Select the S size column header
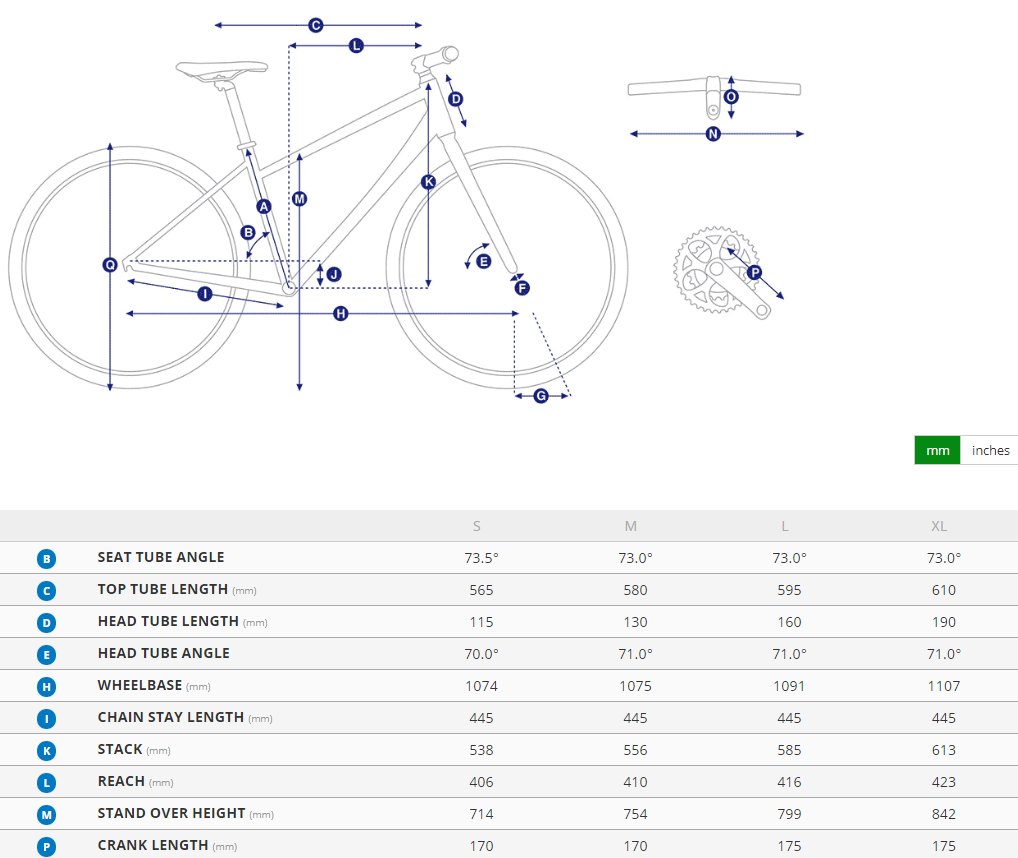 477,526
